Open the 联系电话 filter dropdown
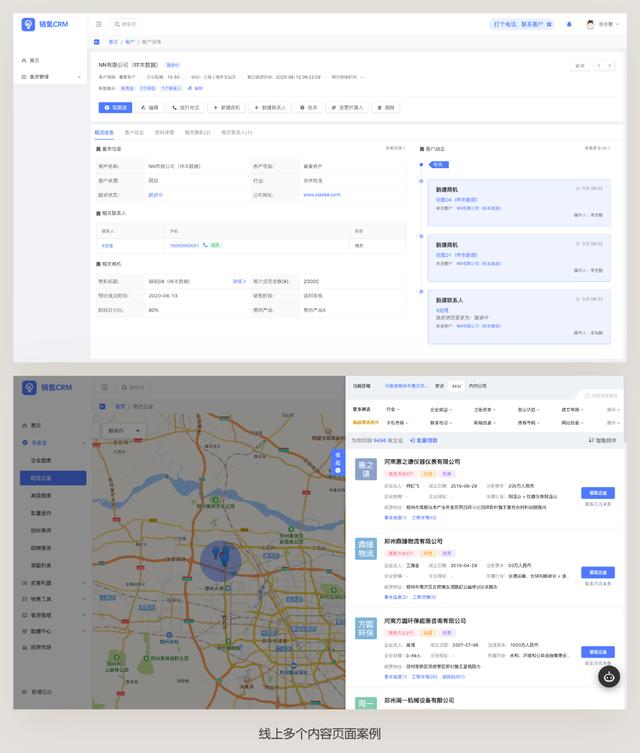The width and height of the screenshot is (640, 753). [441, 423]
